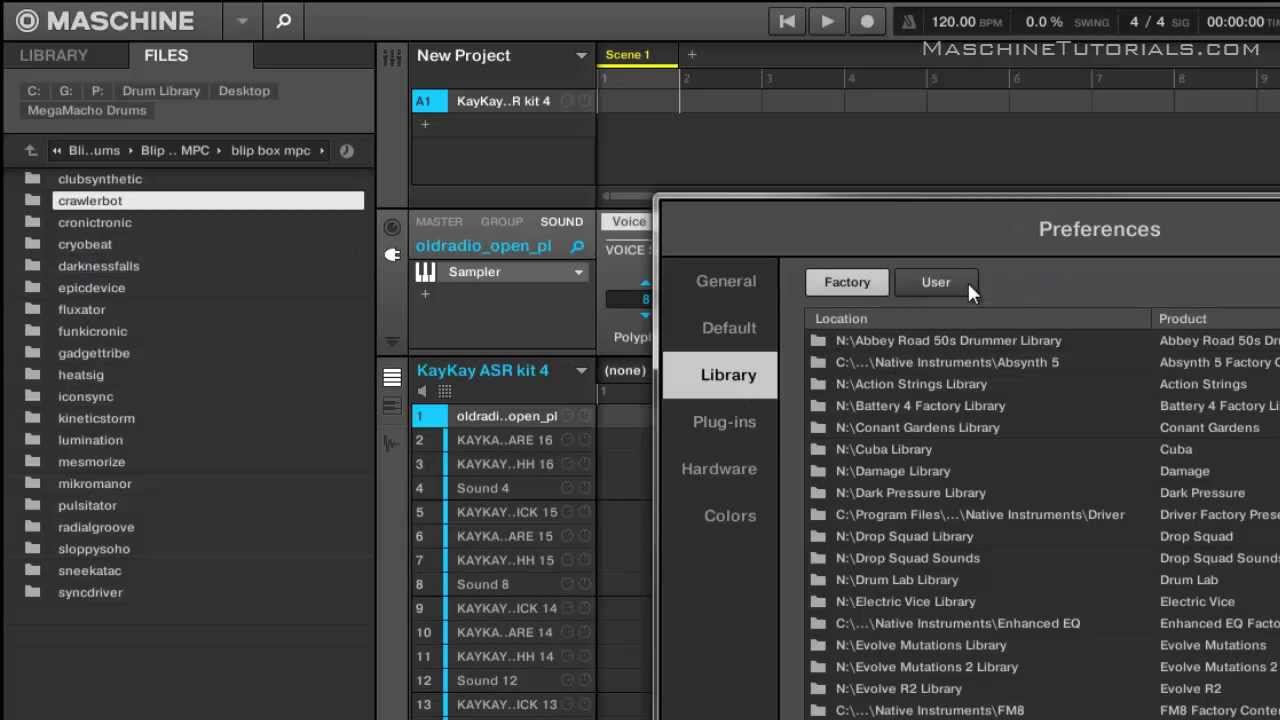The height and width of the screenshot is (720, 1280).
Task: Open the (none) pattern selector
Action: pyautogui.click(x=626, y=371)
